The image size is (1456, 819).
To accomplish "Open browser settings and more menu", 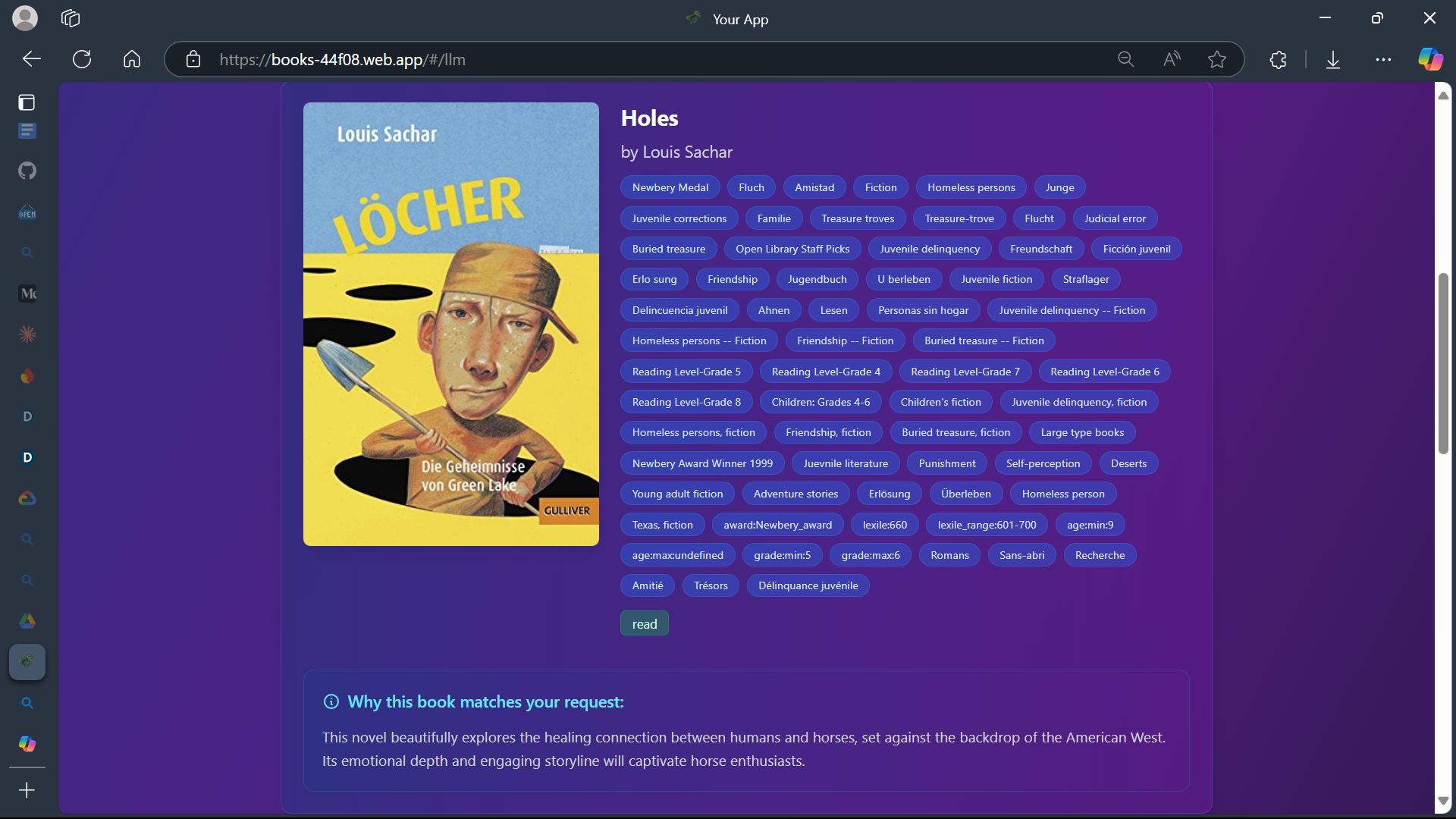I will pos(1383,59).
